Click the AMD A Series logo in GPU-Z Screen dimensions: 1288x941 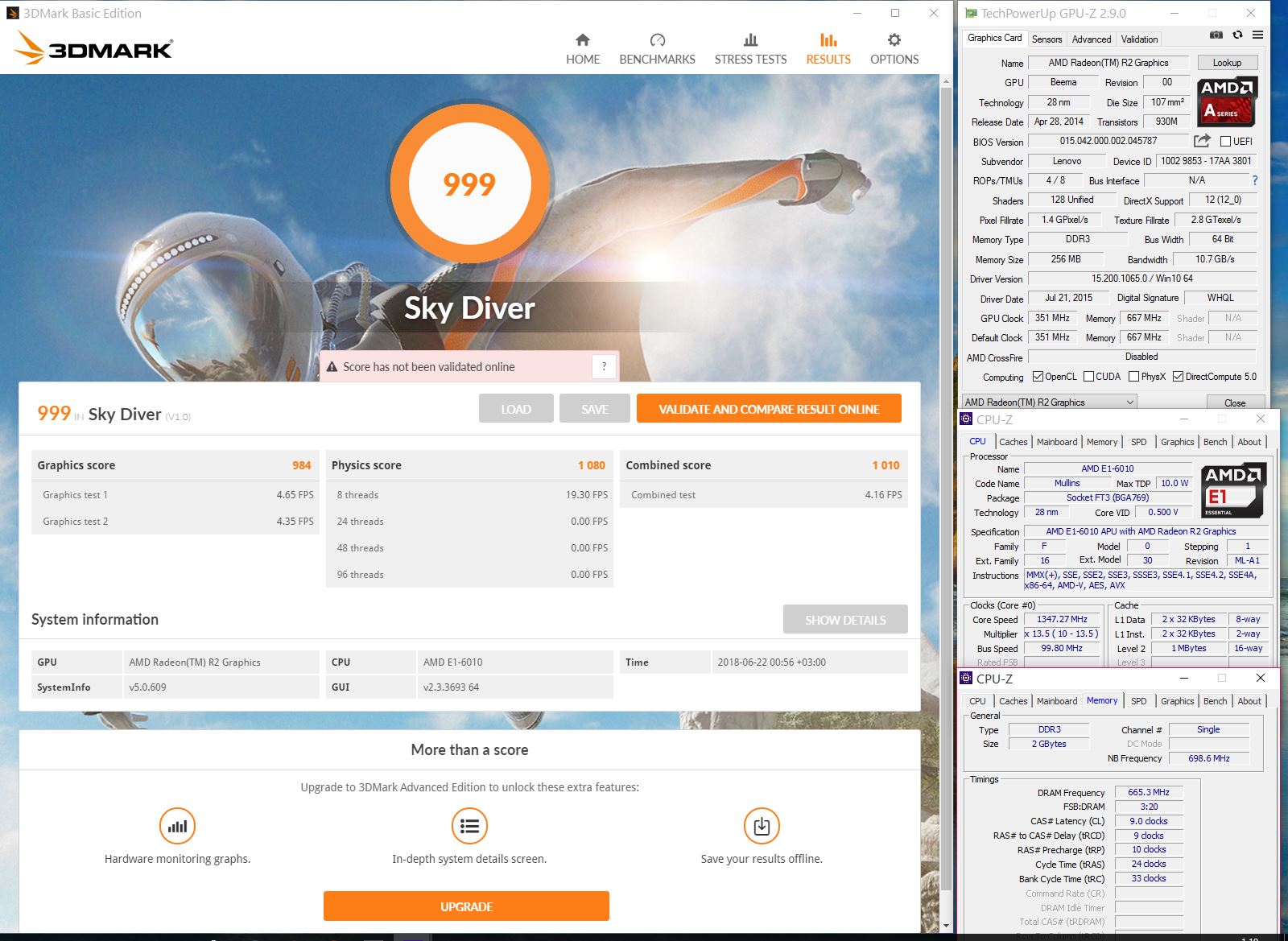pyautogui.click(x=1227, y=101)
